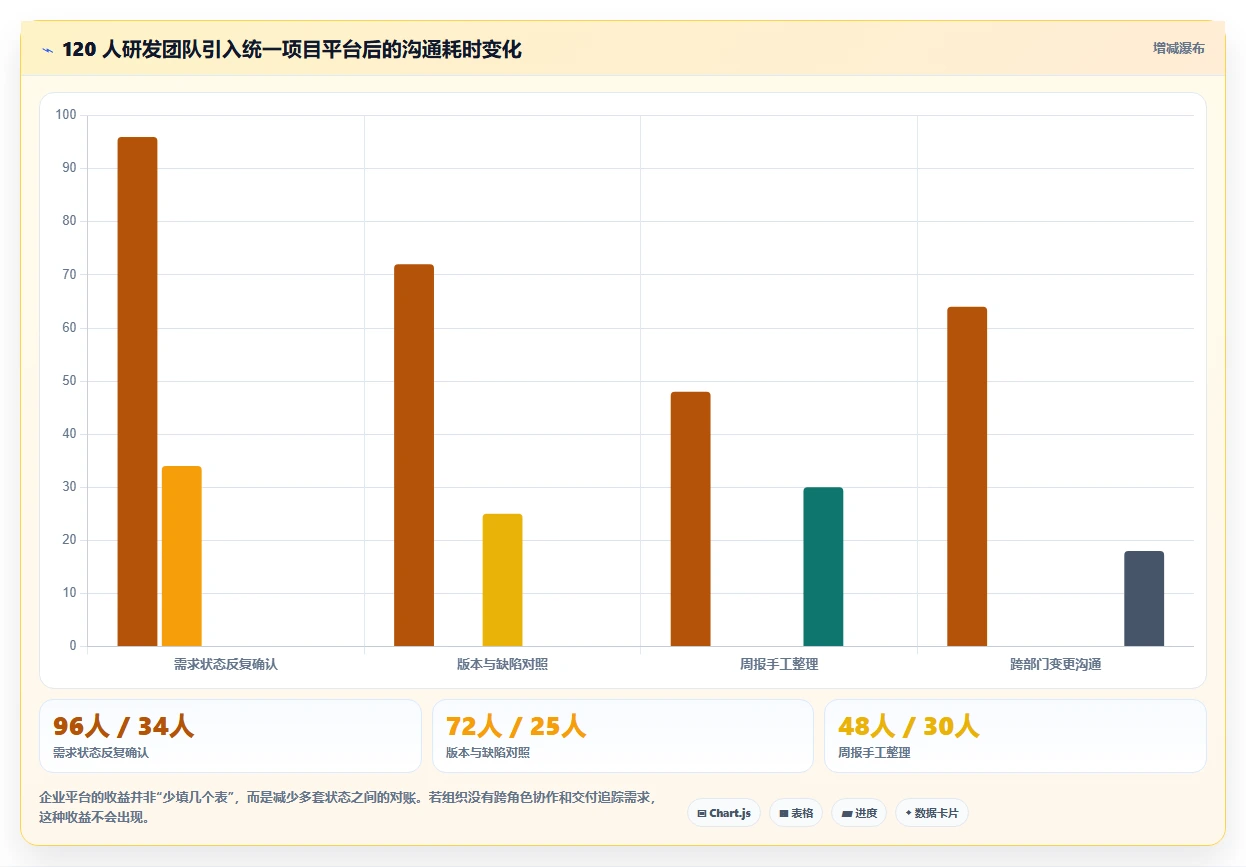The width and height of the screenshot is (1246, 867).
Task: Click the 增减瀑布 label in the header
Action: pos(1178,48)
